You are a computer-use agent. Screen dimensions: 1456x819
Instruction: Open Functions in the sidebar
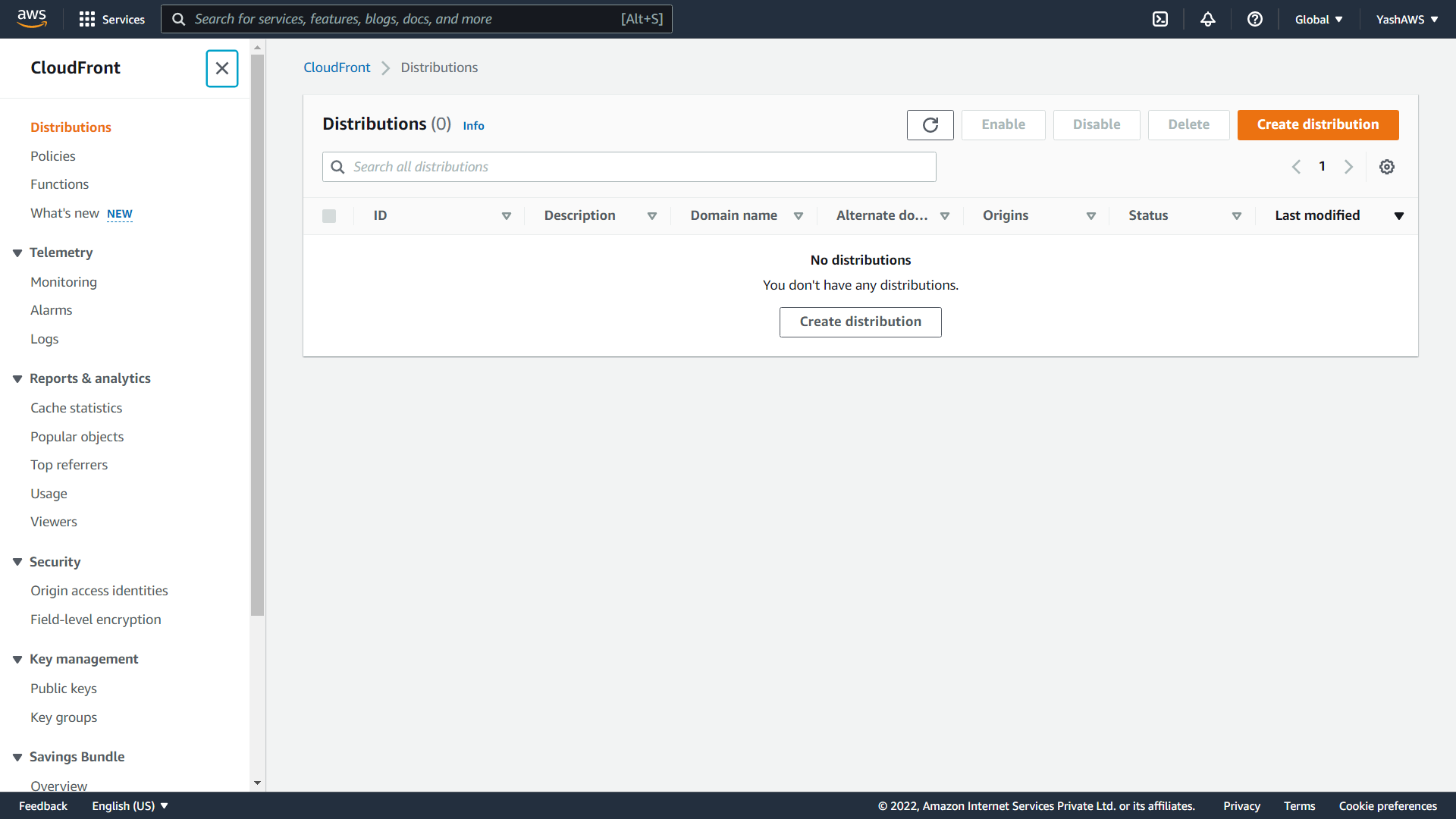click(x=59, y=184)
